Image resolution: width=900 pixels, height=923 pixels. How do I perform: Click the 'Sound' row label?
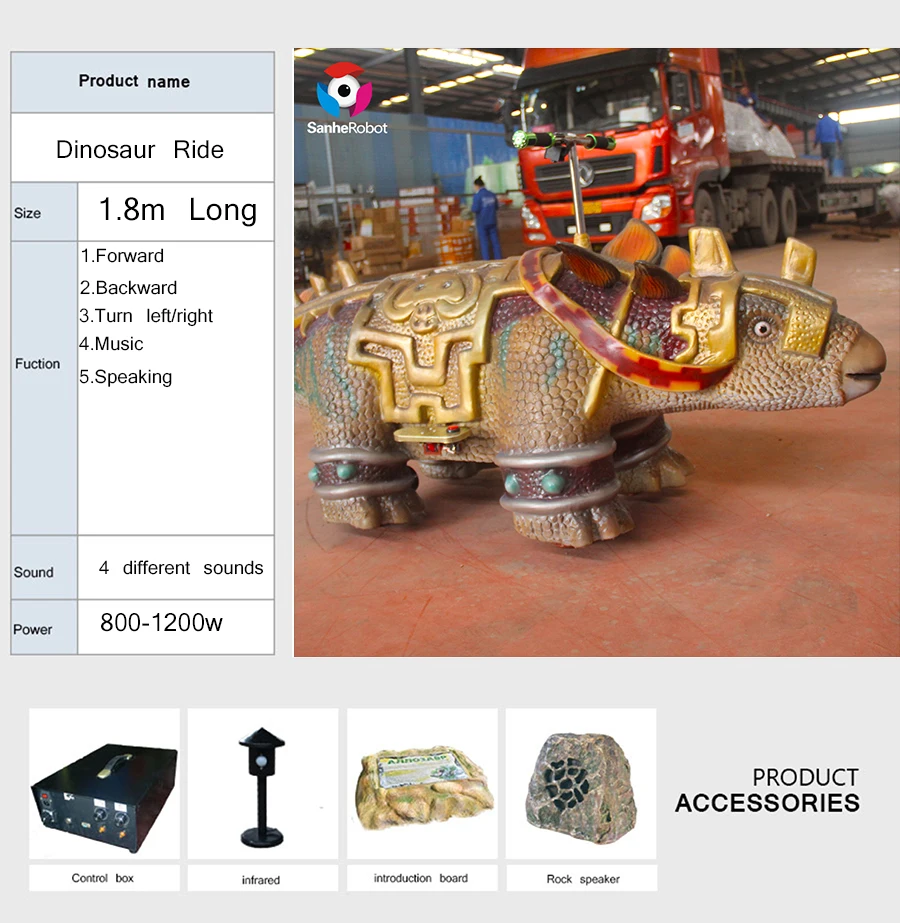coord(34,572)
